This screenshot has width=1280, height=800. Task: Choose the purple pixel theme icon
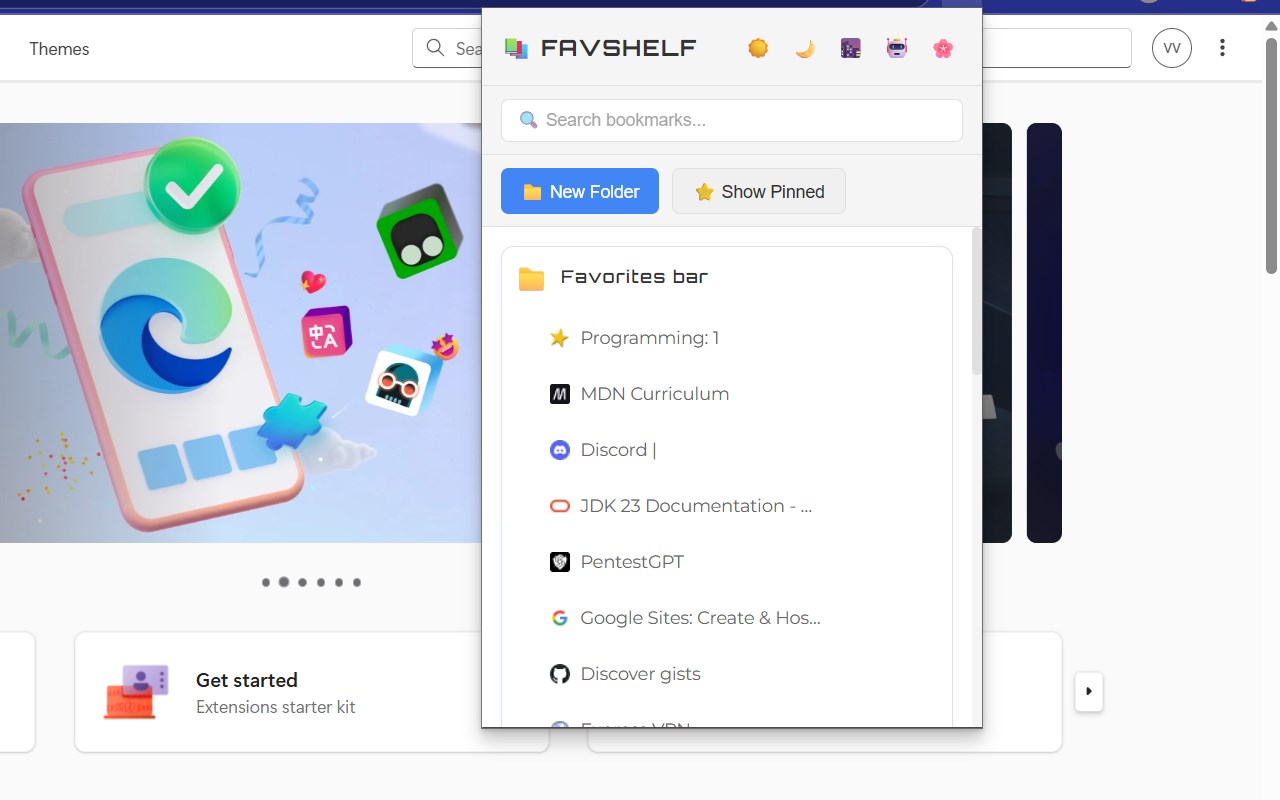(x=850, y=48)
